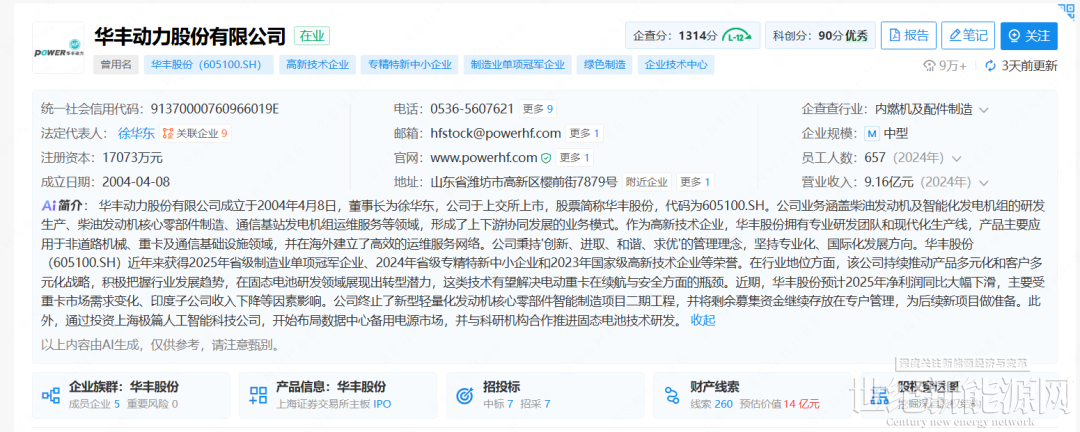This screenshot has width=1080, height=432.
Task: Select the 绿色制造 tag
Action: coord(604,65)
